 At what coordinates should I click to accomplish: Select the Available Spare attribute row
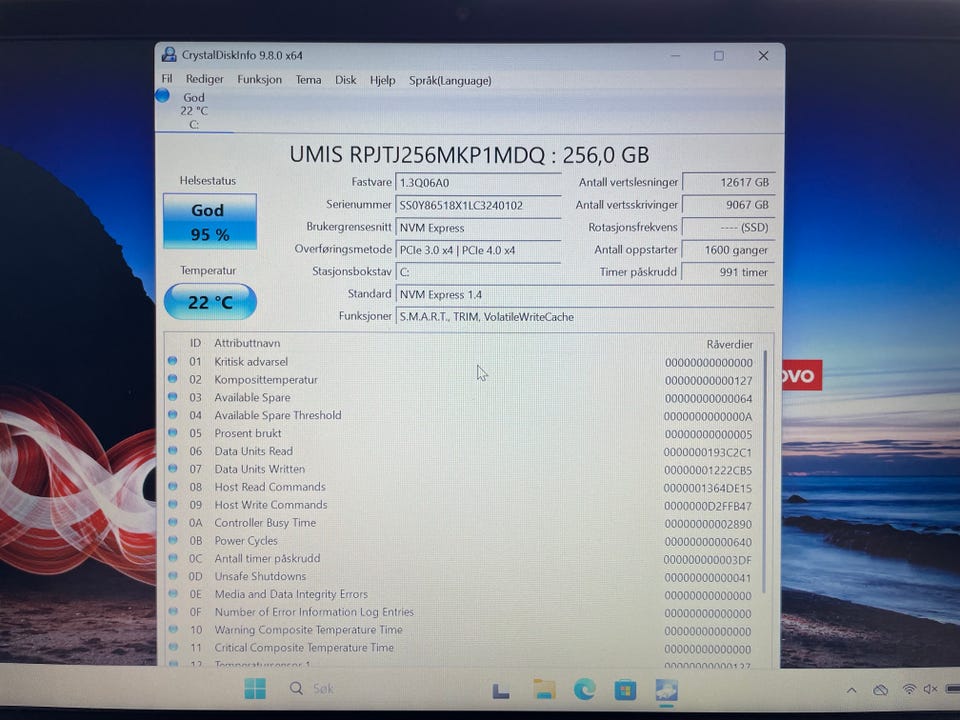[462, 397]
